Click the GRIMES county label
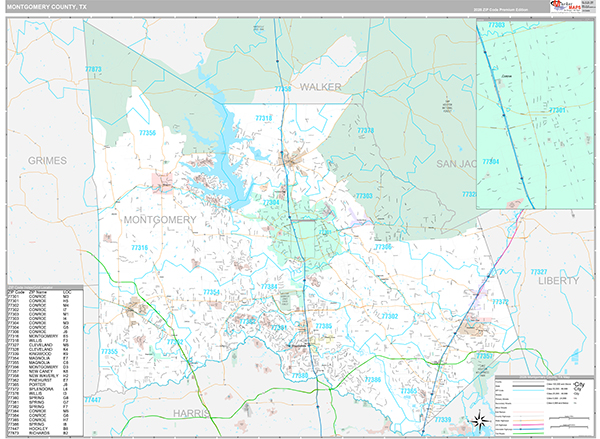 pyautogui.click(x=47, y=160)
